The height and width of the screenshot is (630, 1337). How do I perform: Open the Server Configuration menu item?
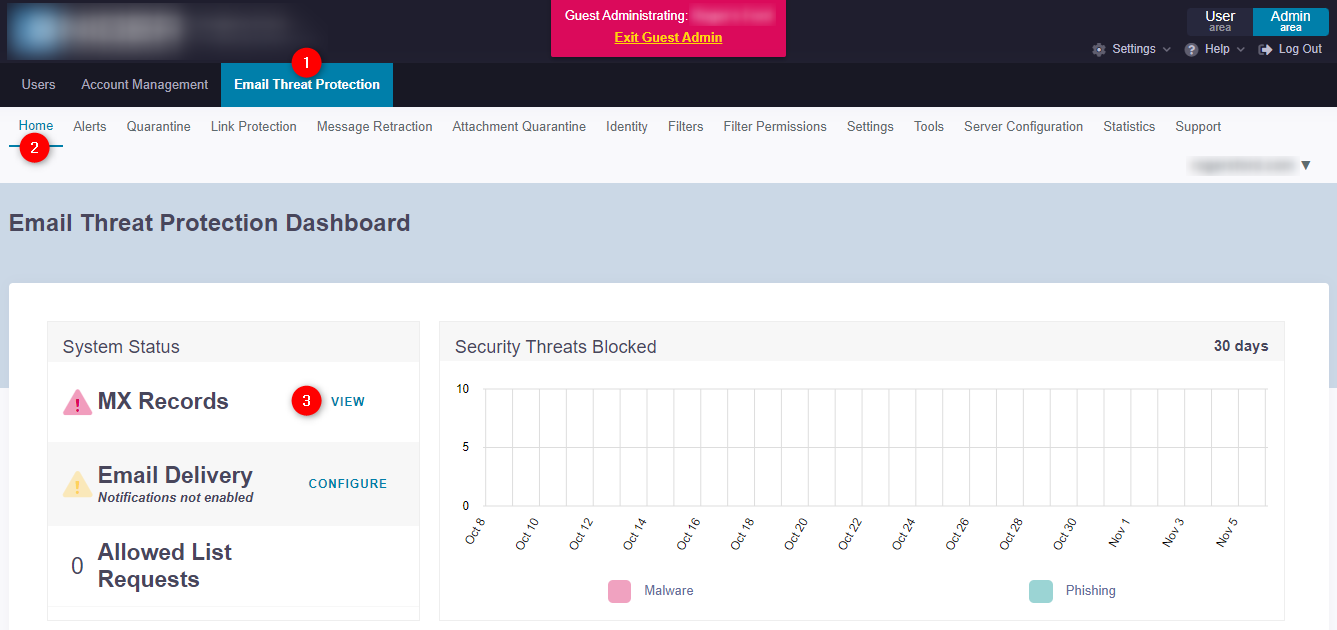point(1023,127)
